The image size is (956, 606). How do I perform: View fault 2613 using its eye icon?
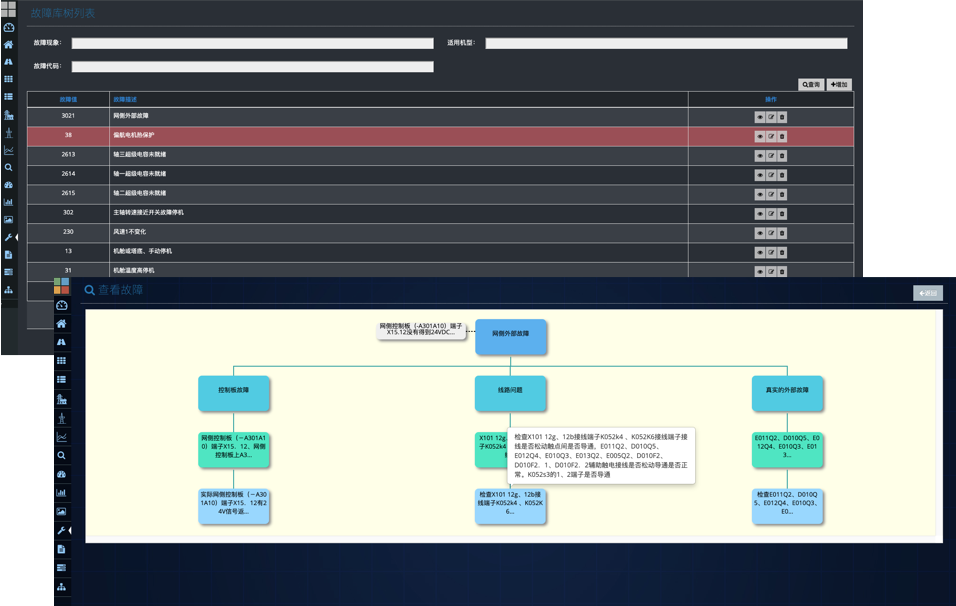click(x=760, y=156)
